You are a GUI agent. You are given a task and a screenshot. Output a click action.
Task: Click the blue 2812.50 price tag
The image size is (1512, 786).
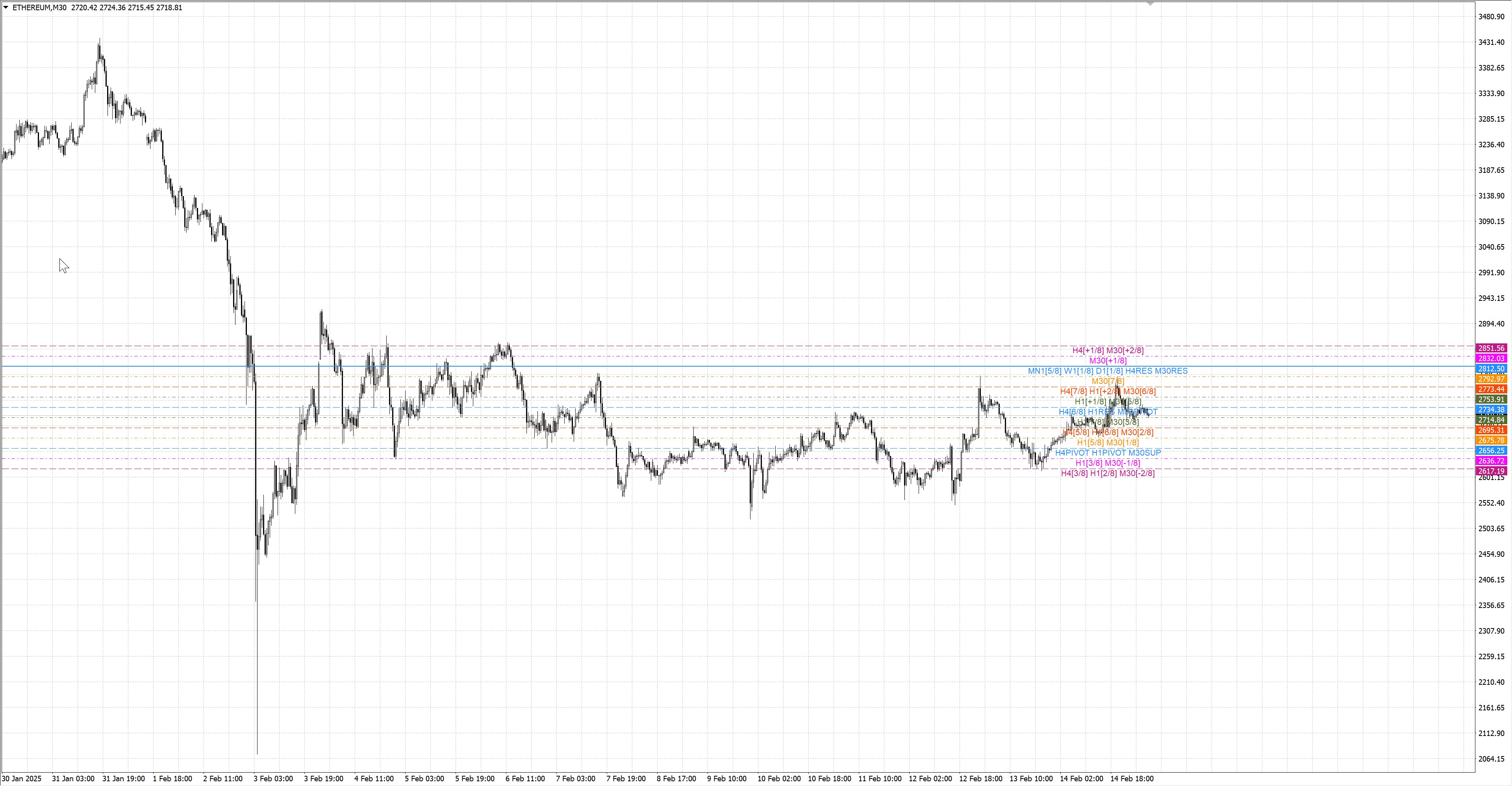coord(1491,369)
